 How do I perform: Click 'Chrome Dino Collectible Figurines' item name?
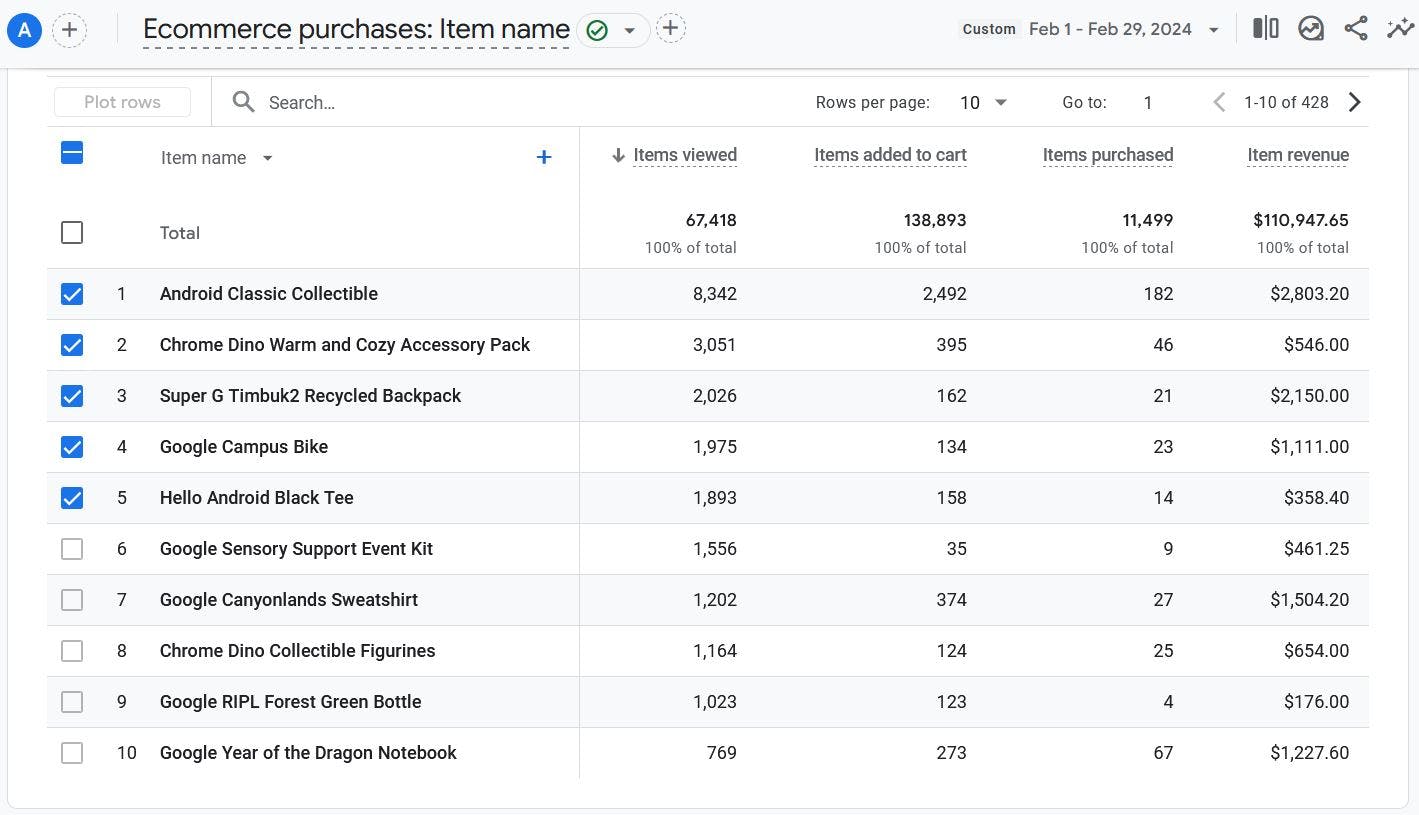point(298,651)
